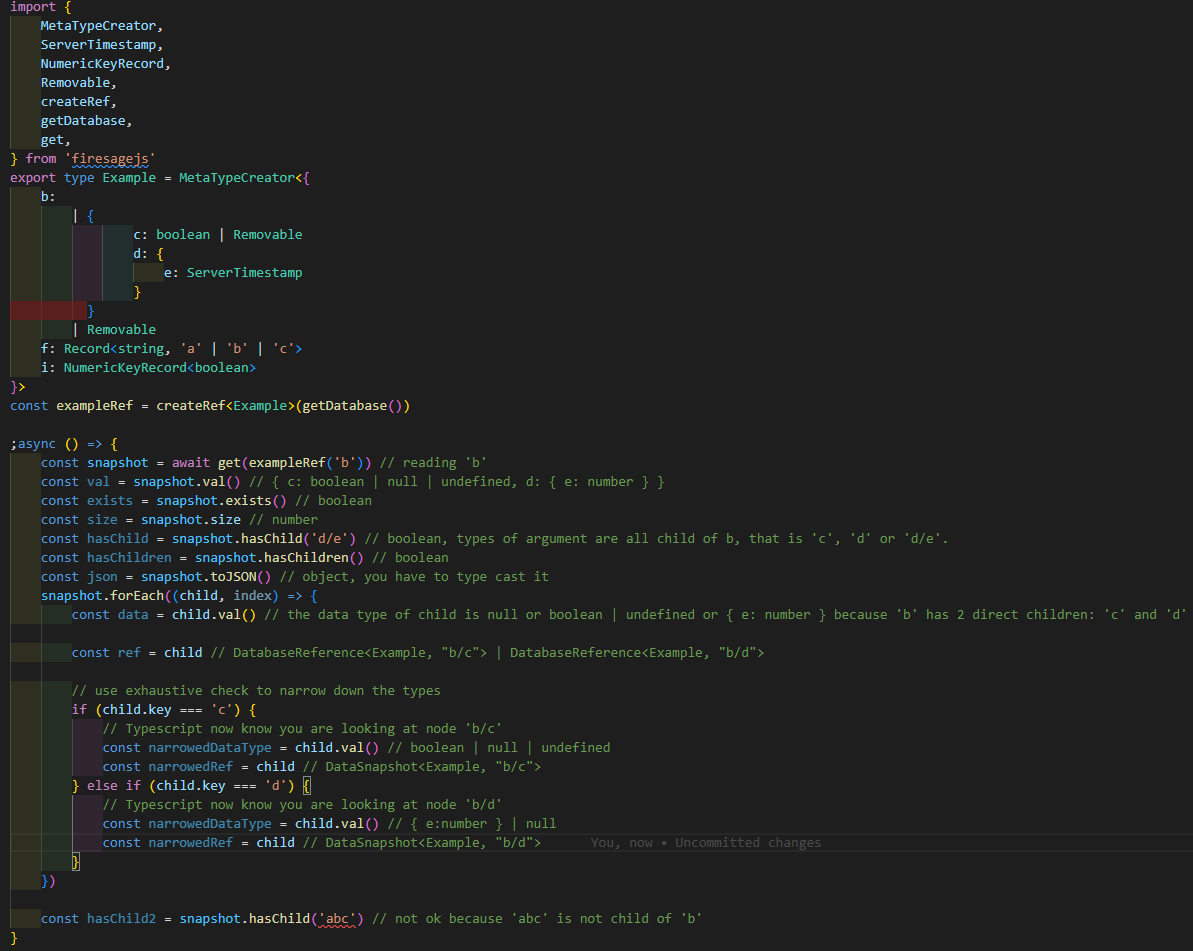Click the "else if (child.key === 'd')" line
The height and width of the screenshot is (951, 1193).
click(191, 787)
